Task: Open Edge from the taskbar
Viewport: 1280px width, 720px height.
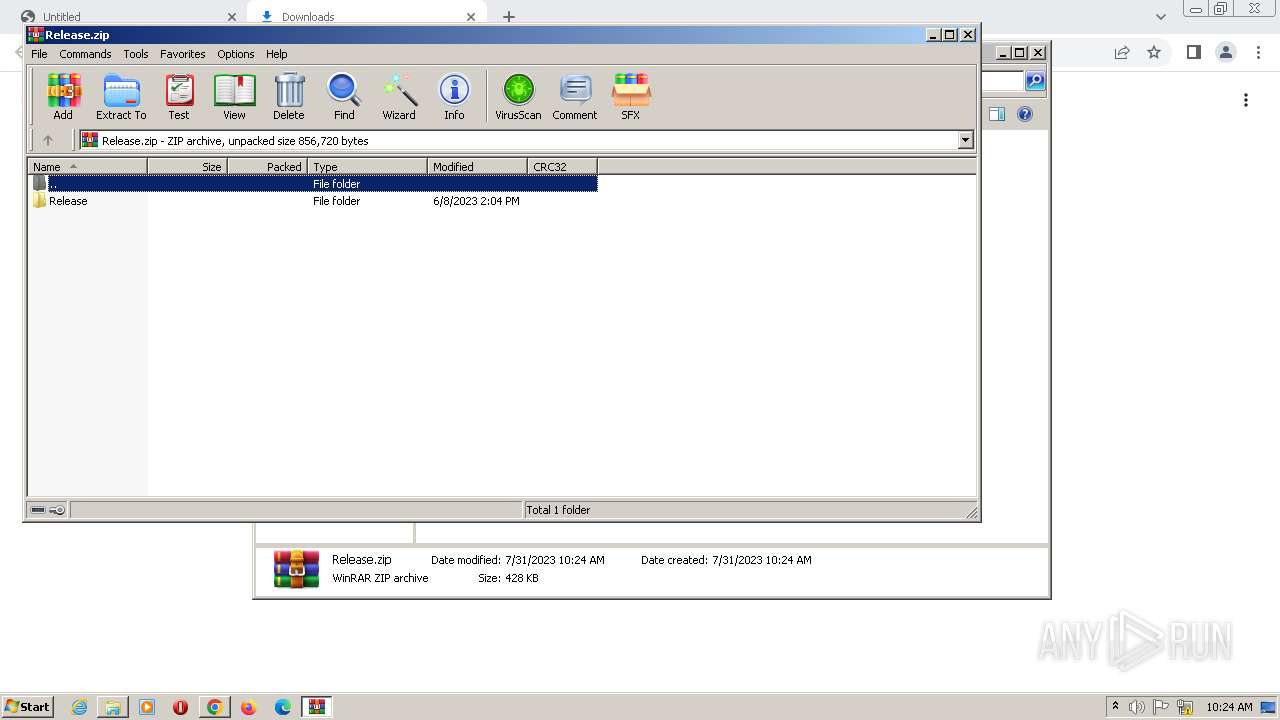Action: click(282, 707)
